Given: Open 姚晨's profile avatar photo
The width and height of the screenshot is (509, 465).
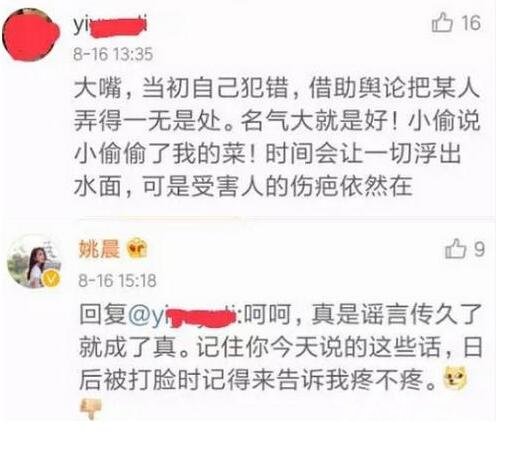Looking at the screenshot, I should (34, 261).
